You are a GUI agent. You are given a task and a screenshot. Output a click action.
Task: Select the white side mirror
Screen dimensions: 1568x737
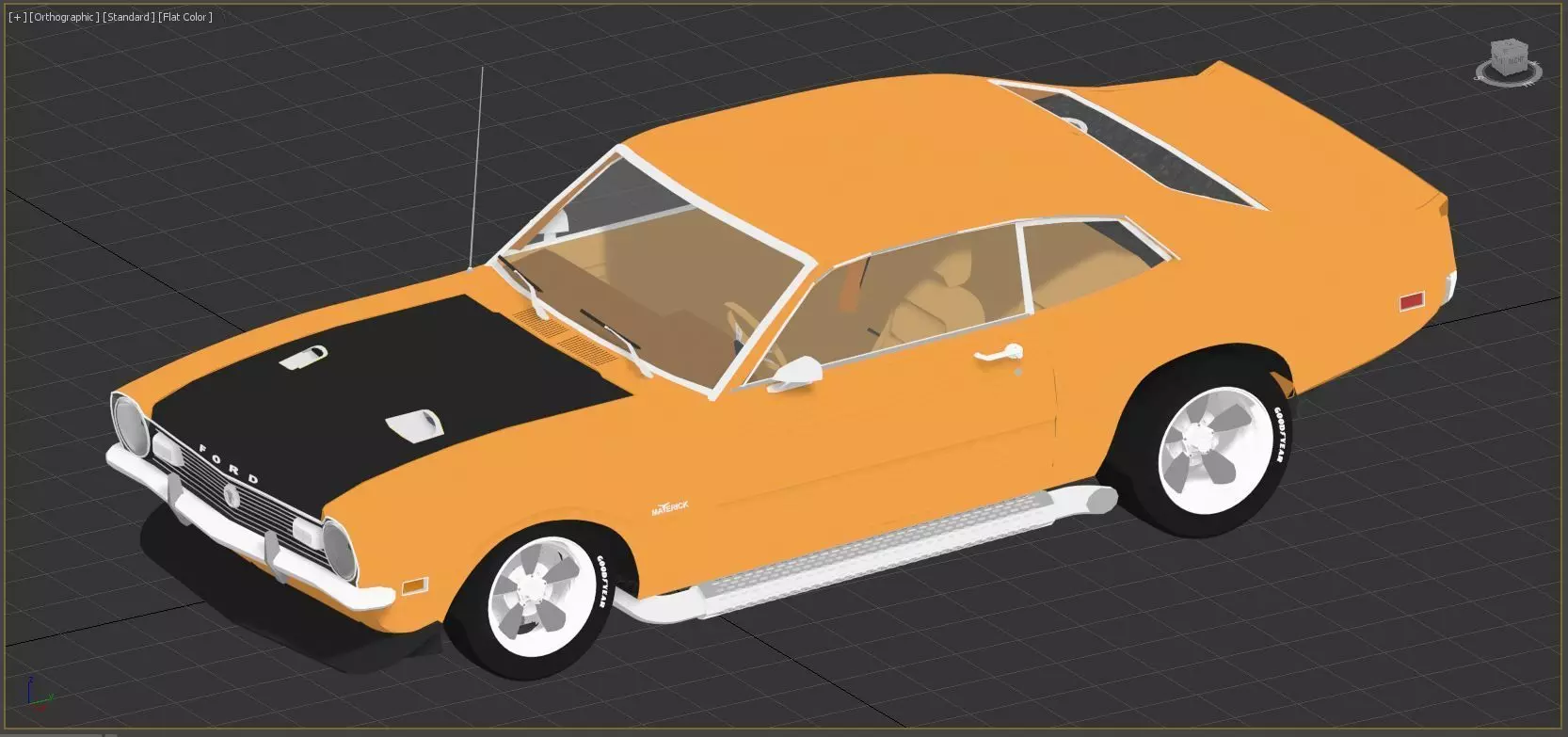point(796,372)
